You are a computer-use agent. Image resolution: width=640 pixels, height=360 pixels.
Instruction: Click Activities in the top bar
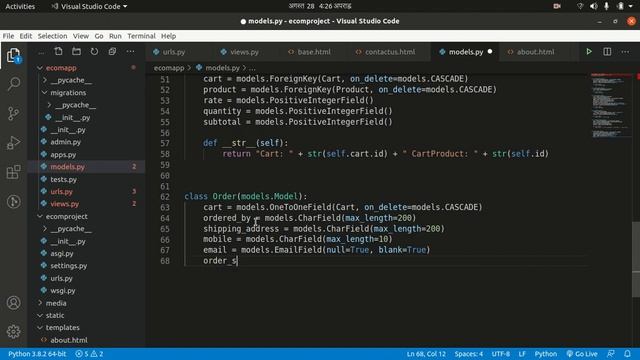point(20,6)
